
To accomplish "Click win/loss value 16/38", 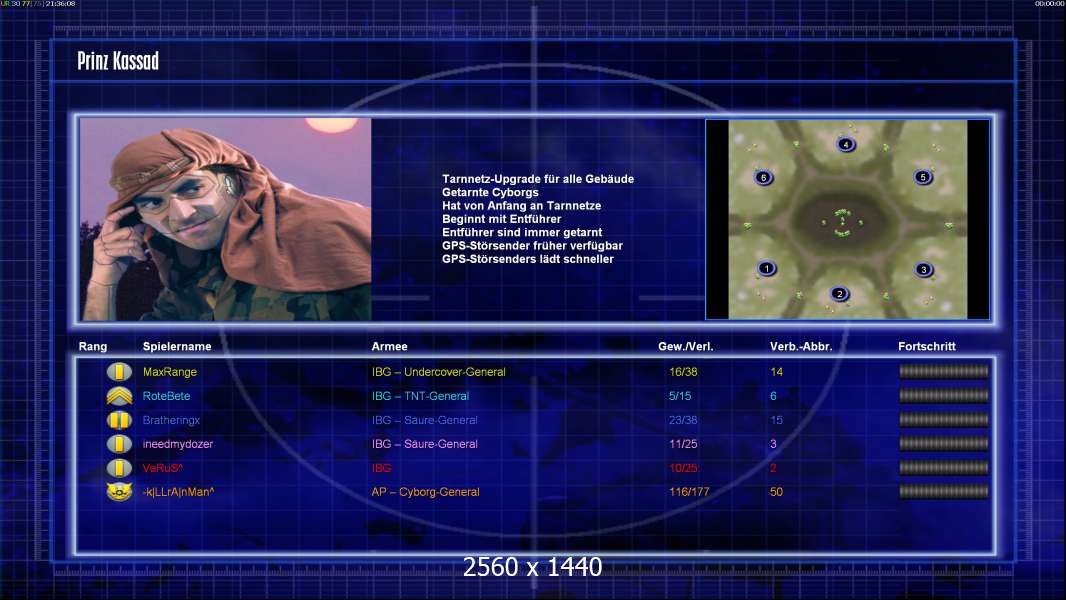I will click(x=683, y=372).
